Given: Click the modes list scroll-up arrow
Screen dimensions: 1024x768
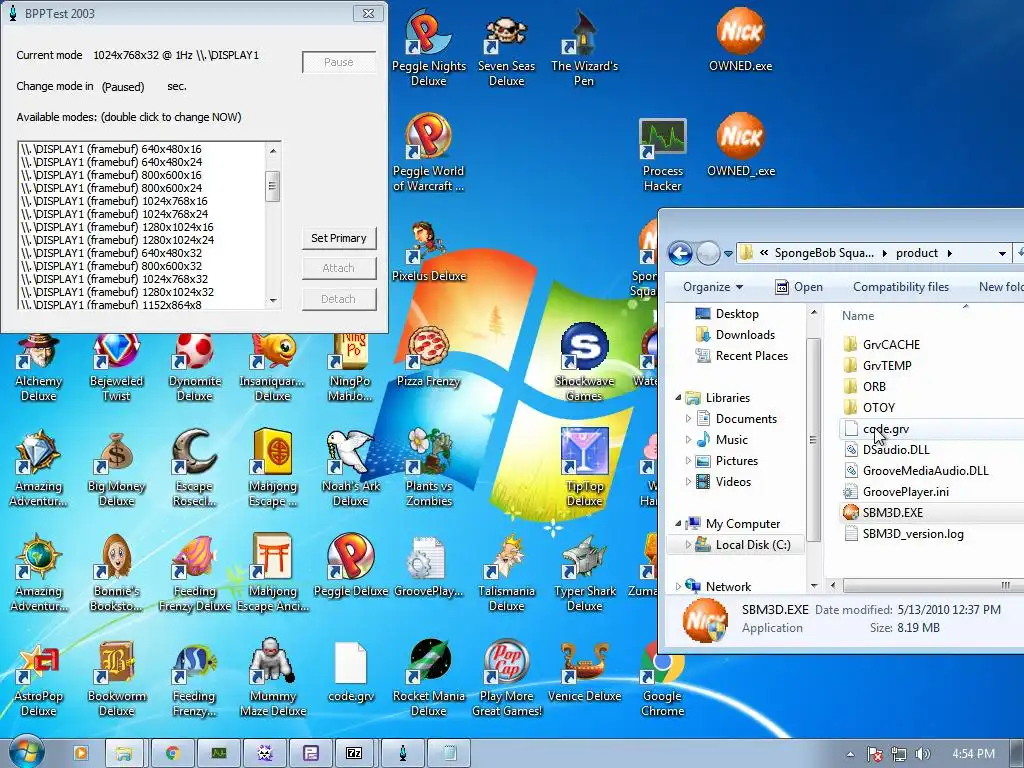Looking at the screenshot, I should (x=273, y=150).
